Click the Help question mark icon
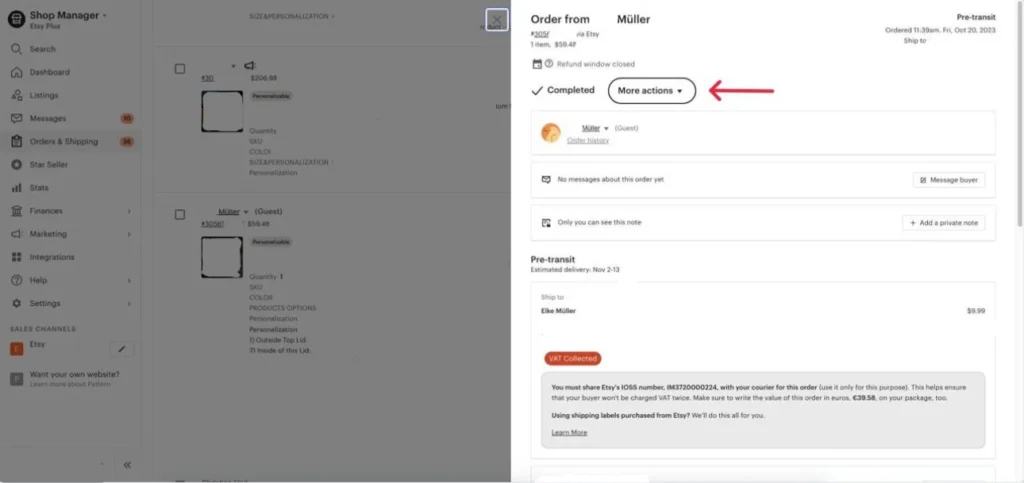1024x483 pixels. coord(16,280)
